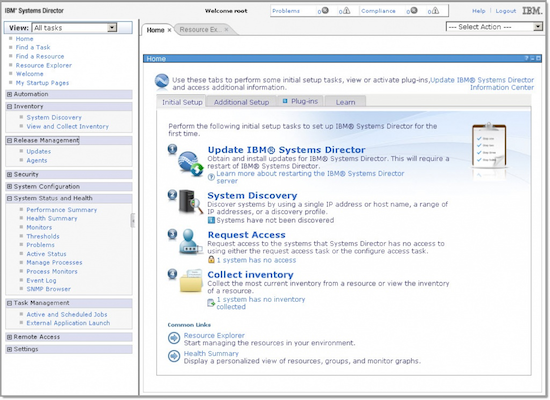The height and width of the screenshot is (400, 550).
Task: Click the sidebar collapse handle
Action: pos(133,221)
